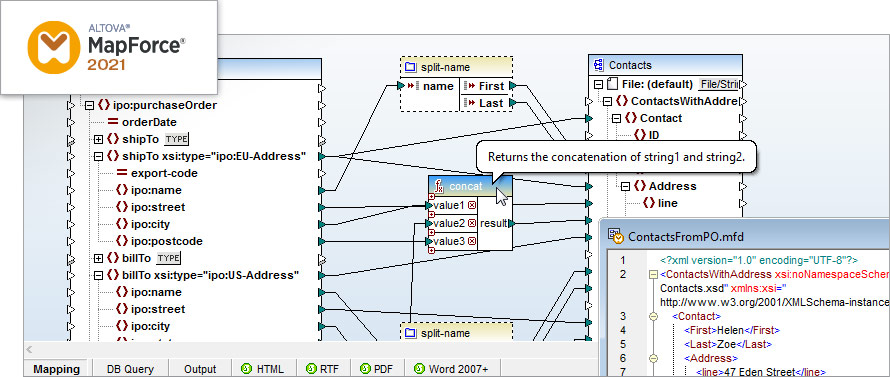This screenshot has width=890, height=377.
Task: Remove value2 input with its x box
Action: click(472, 223)
